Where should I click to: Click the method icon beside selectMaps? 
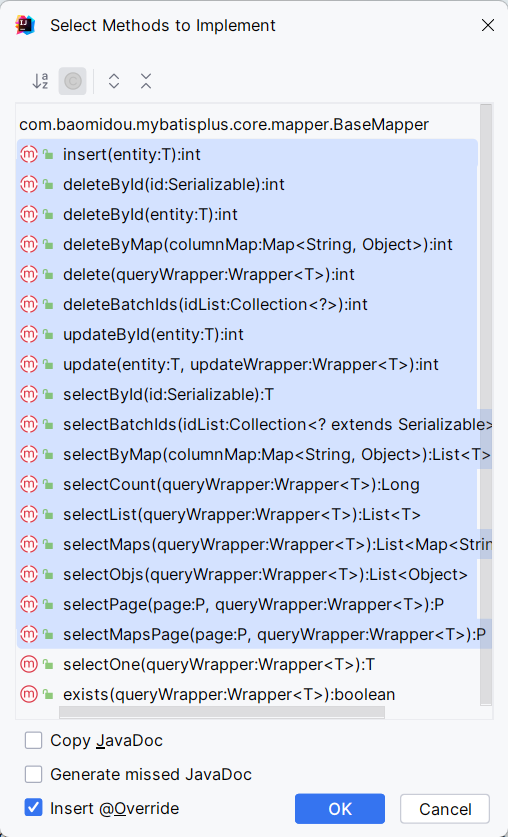tap(29, 544)
